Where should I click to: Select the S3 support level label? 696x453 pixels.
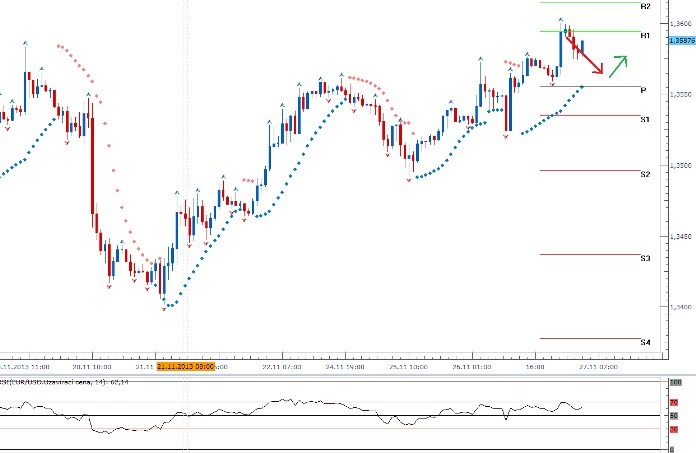click(x=645, y=258)
